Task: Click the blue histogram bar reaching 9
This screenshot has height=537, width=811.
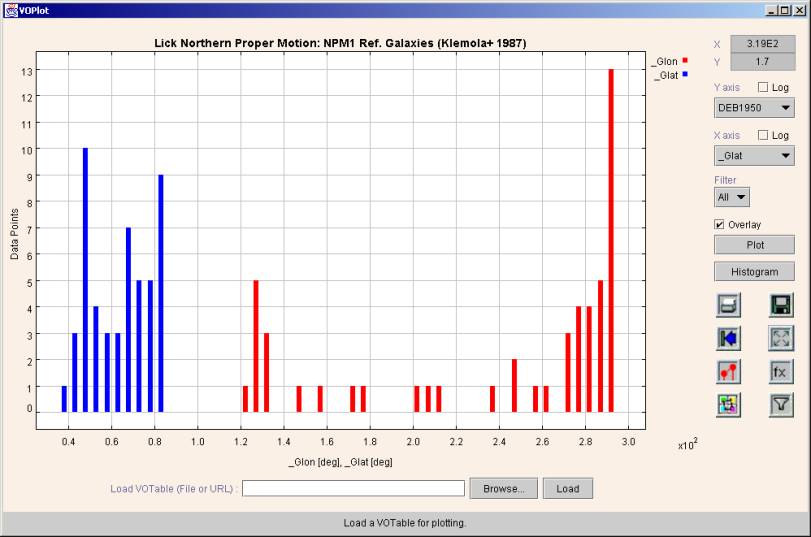Action: pyautogui.click(x=161, y=293)
